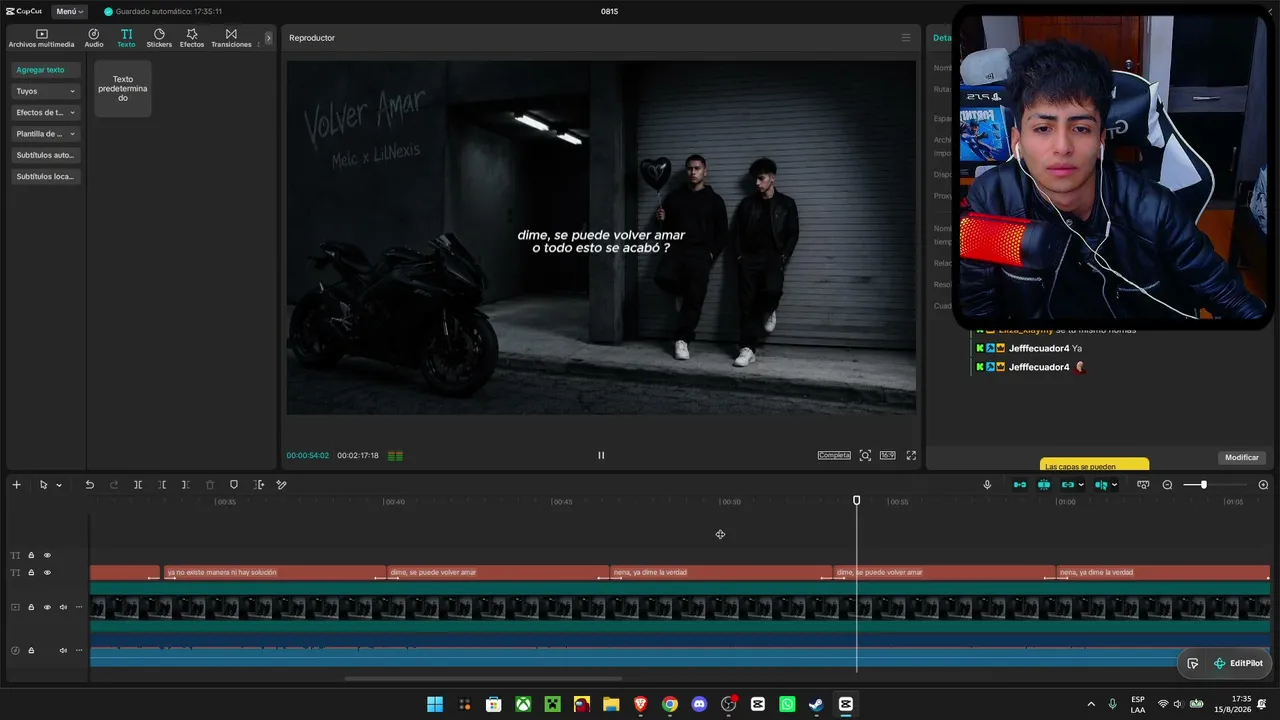Open the Windows Start menu
This screenshot has width=1280, height=720.
coord(435,704)
